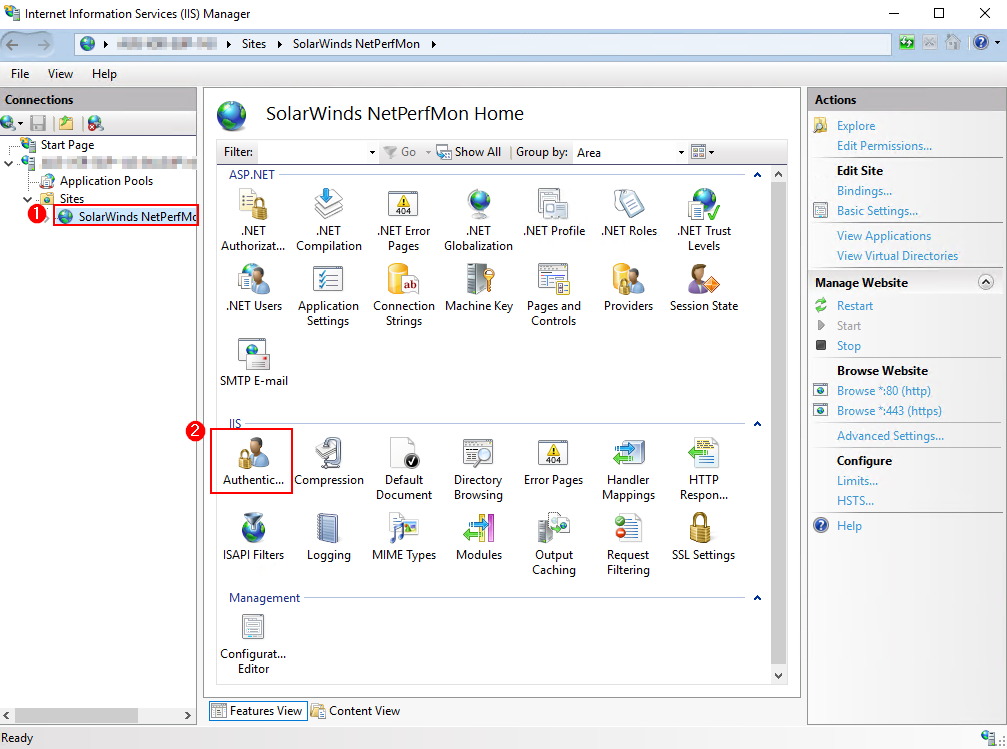The width and height of the screenshot is (1007, 749).
Task: Switch to Content View tab
Action: point(355,710)
